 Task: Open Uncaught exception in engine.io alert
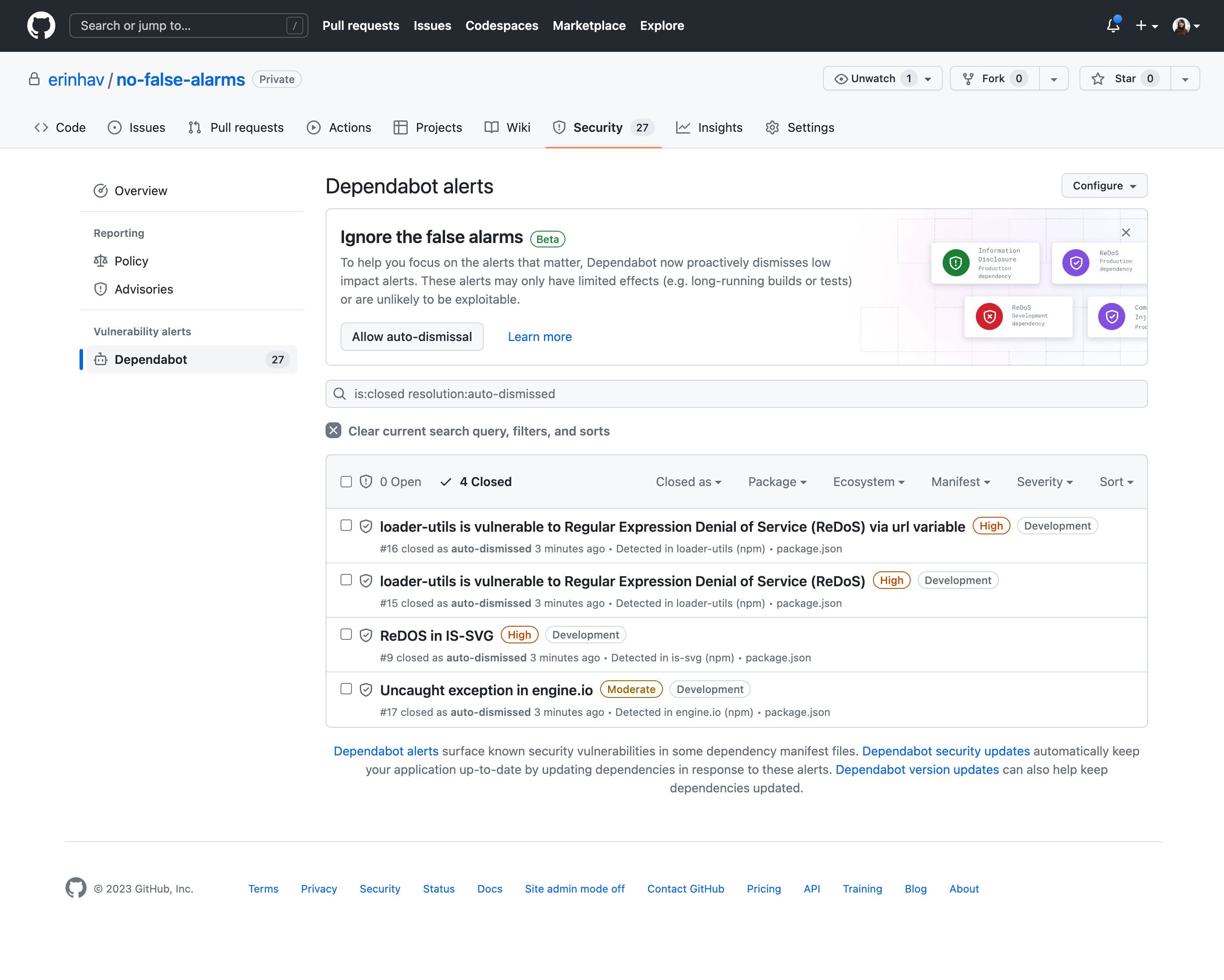(486, 690)
